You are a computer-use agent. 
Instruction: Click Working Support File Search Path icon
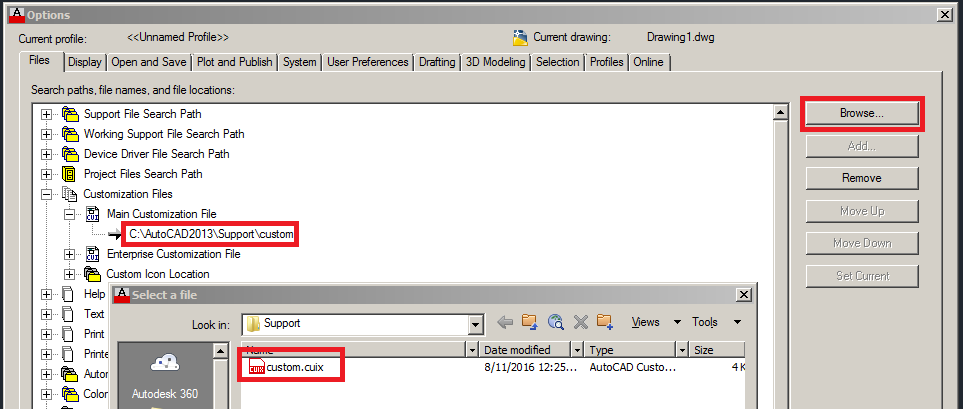[x=71, y=134]
